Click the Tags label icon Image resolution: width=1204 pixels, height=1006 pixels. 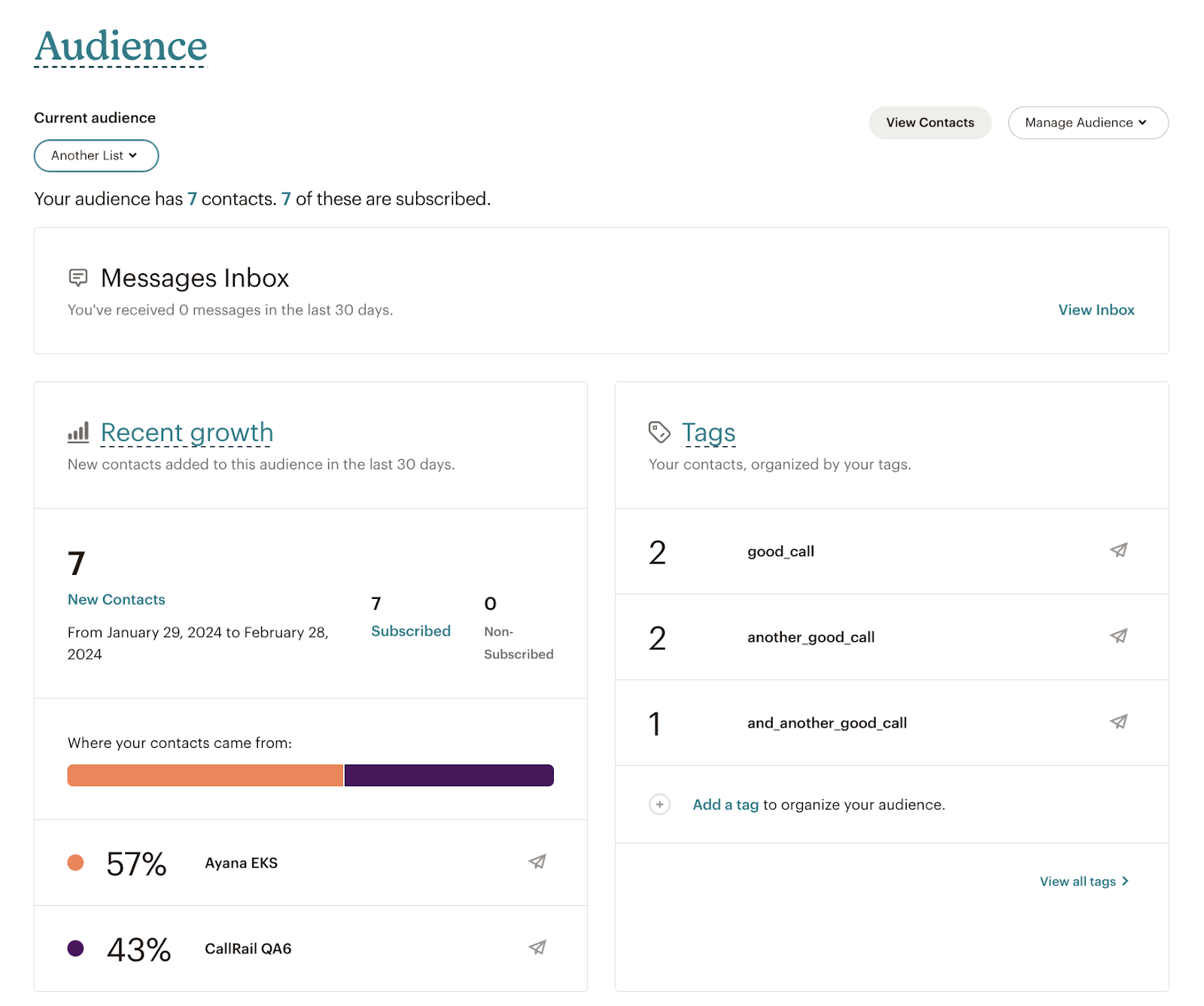[659, 432]
